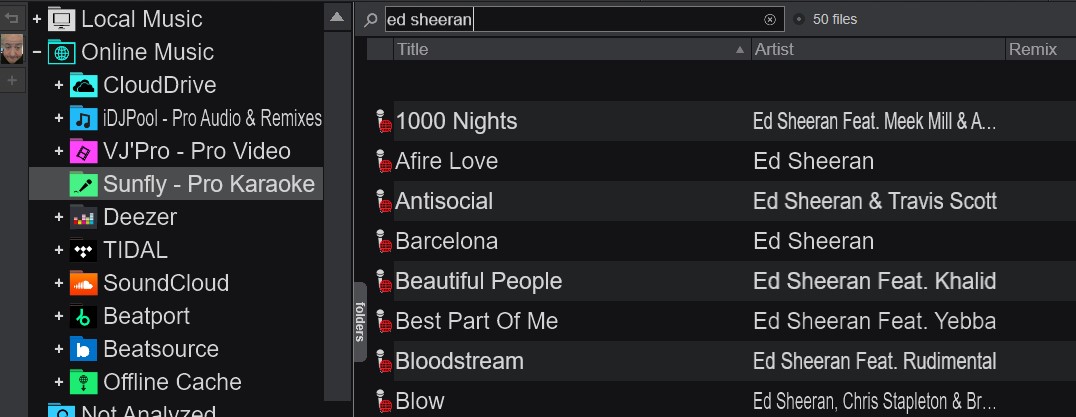This screenshot has width=1076, height=417.
Task: Select the iDJPool music note icon
Action: [84, 119]
